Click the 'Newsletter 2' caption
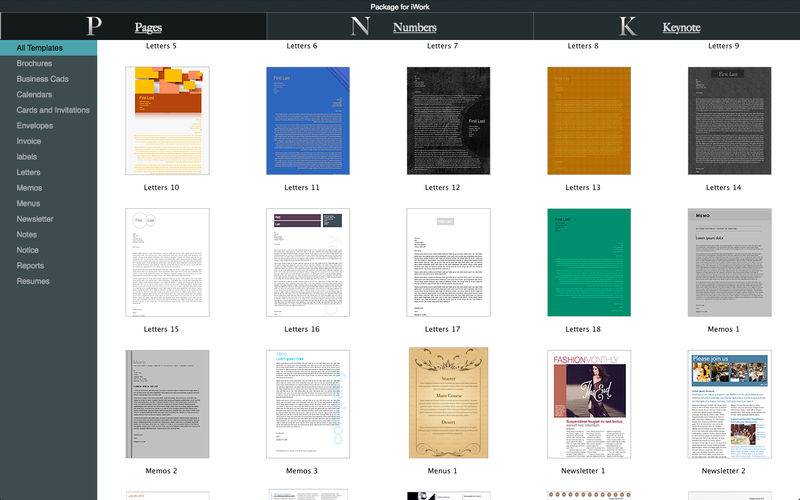The height and width of the screenshot is (500, 800). tap(723, 471)
